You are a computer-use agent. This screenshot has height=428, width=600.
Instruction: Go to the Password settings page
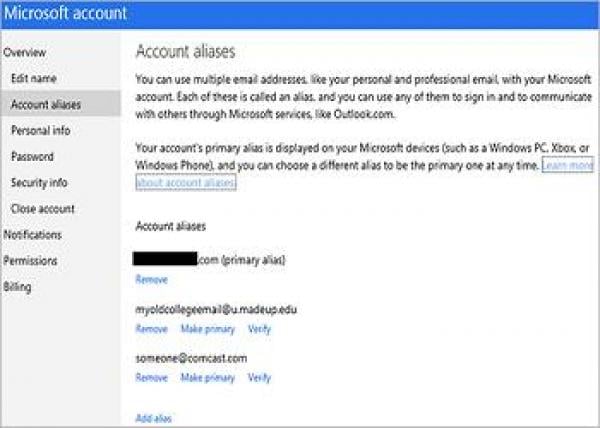pyautogui.click(x=32, y=156)
